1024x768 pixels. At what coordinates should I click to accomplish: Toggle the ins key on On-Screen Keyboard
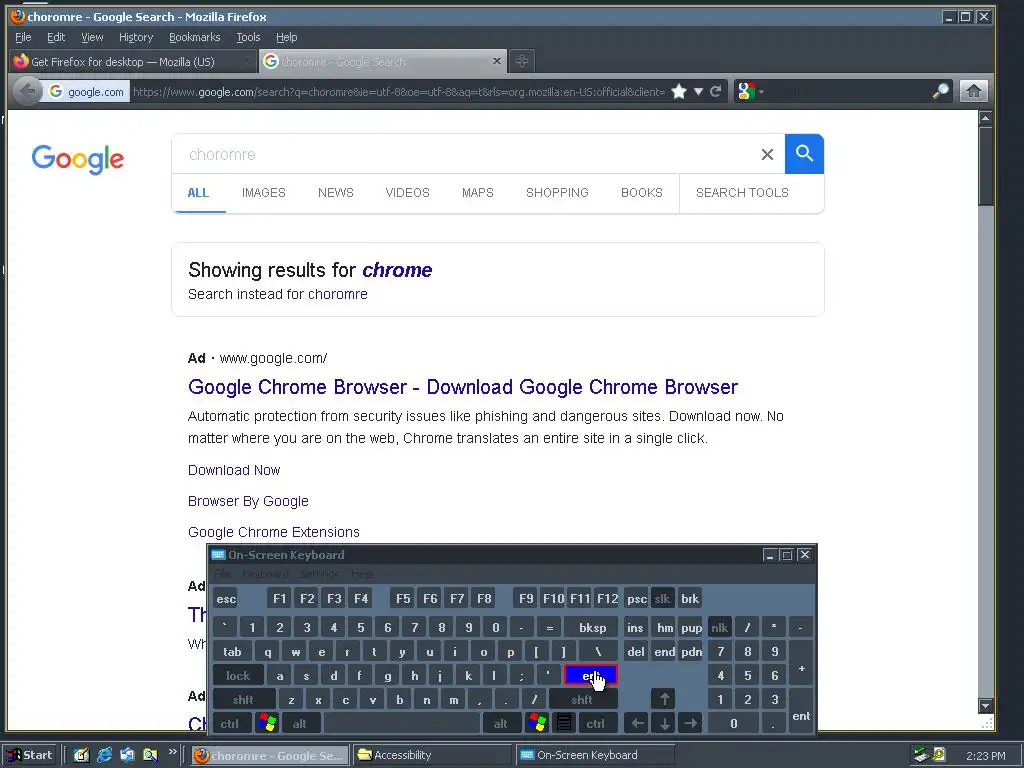click(x=635, y=628)
